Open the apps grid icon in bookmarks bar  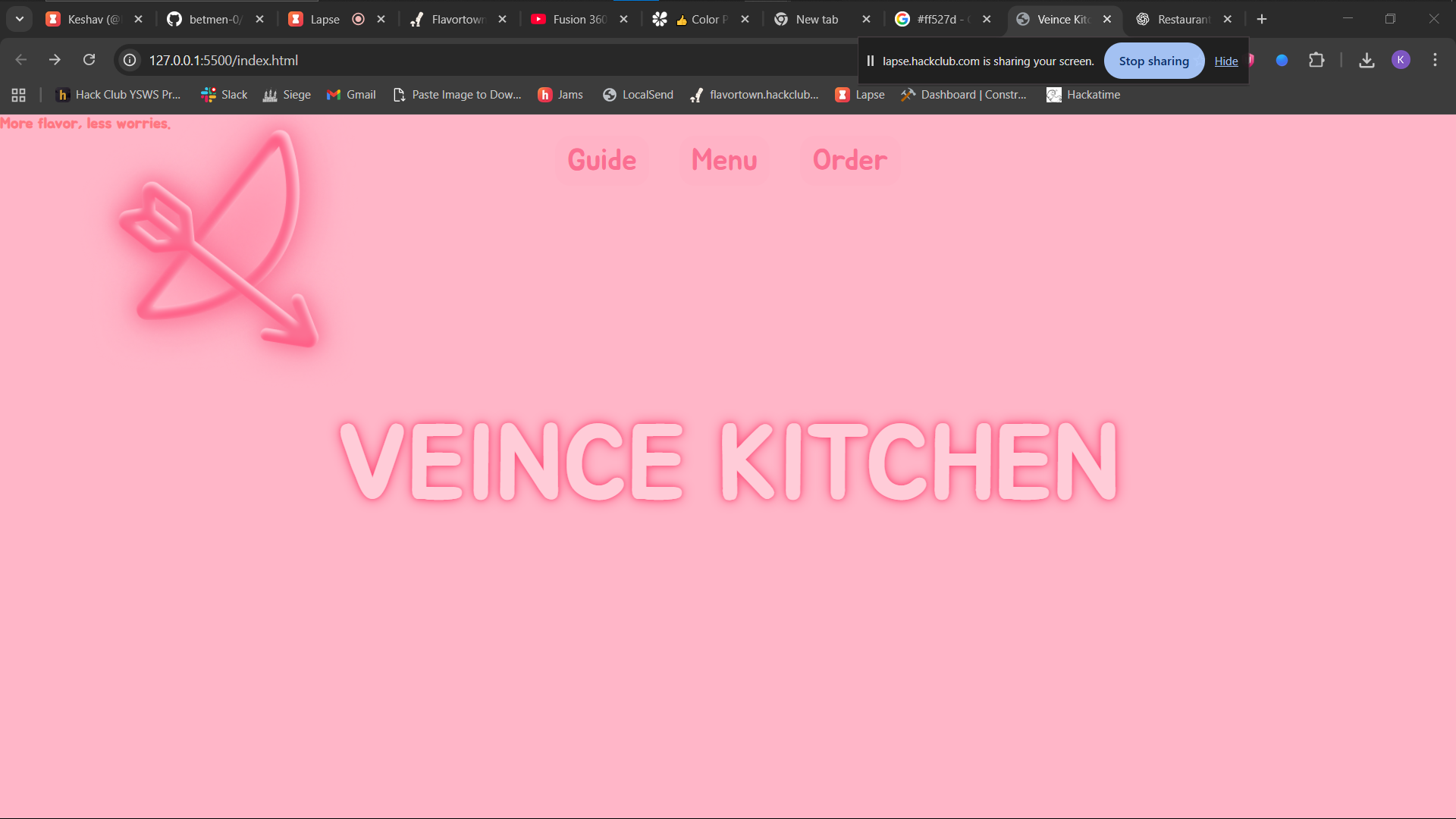(18, 95)
